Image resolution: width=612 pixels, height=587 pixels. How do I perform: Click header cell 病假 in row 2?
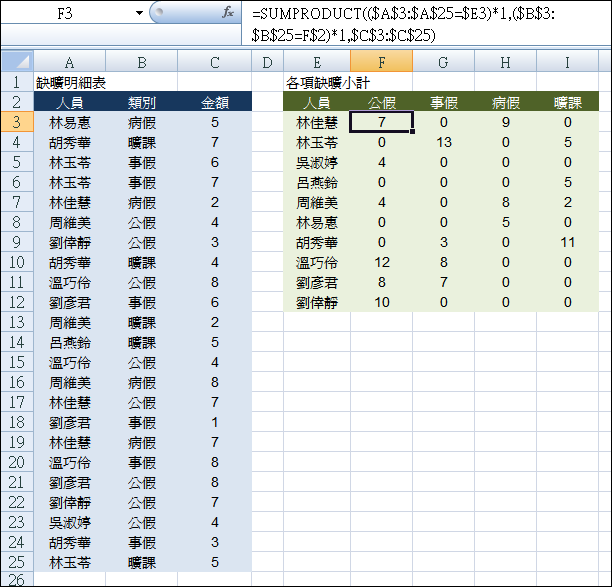pyautogui.click(x=505, y=102)
